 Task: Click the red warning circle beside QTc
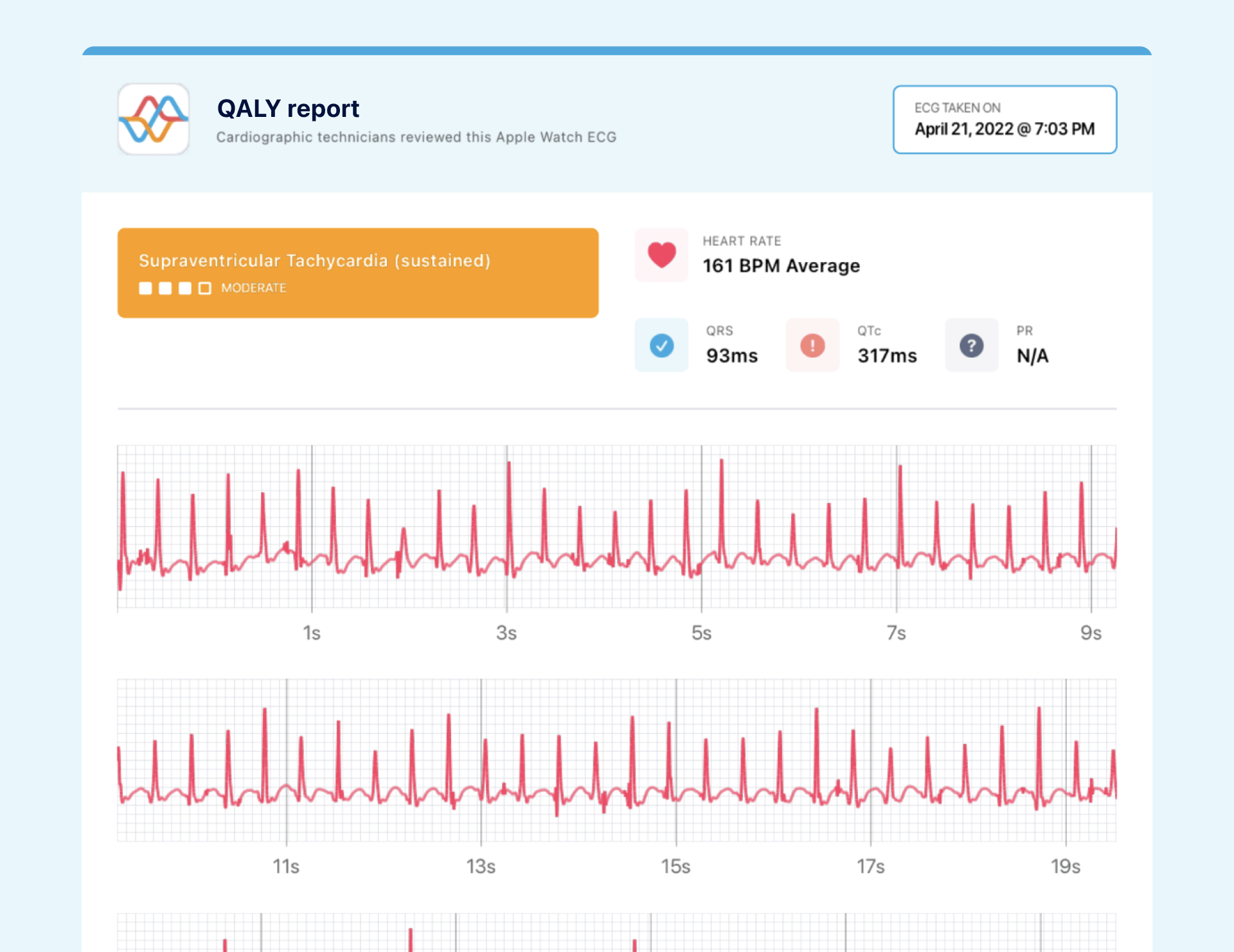point(812,345)
